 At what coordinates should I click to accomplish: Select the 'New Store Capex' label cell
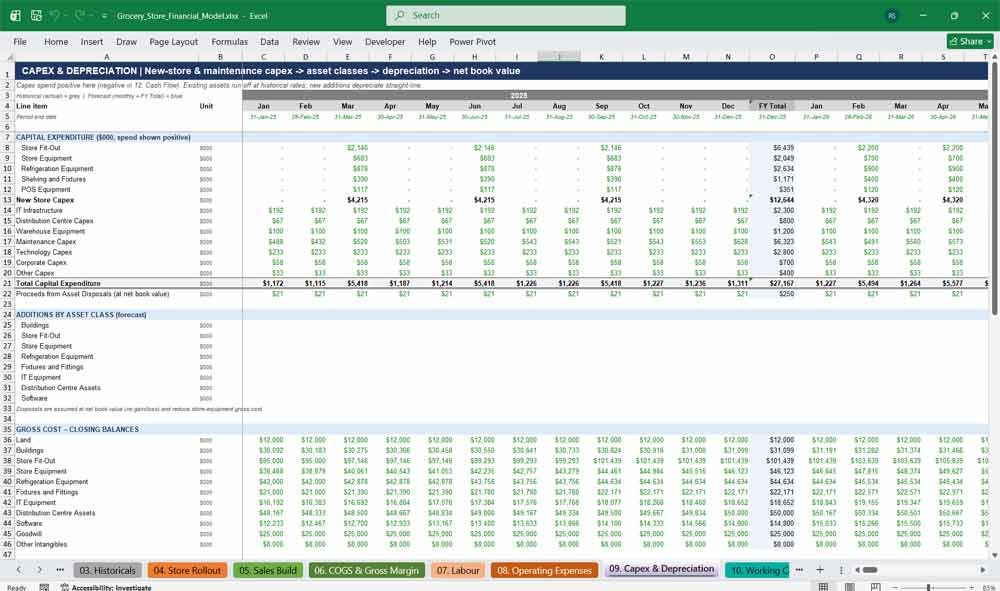pyautogui.click(x=106, y=200)
